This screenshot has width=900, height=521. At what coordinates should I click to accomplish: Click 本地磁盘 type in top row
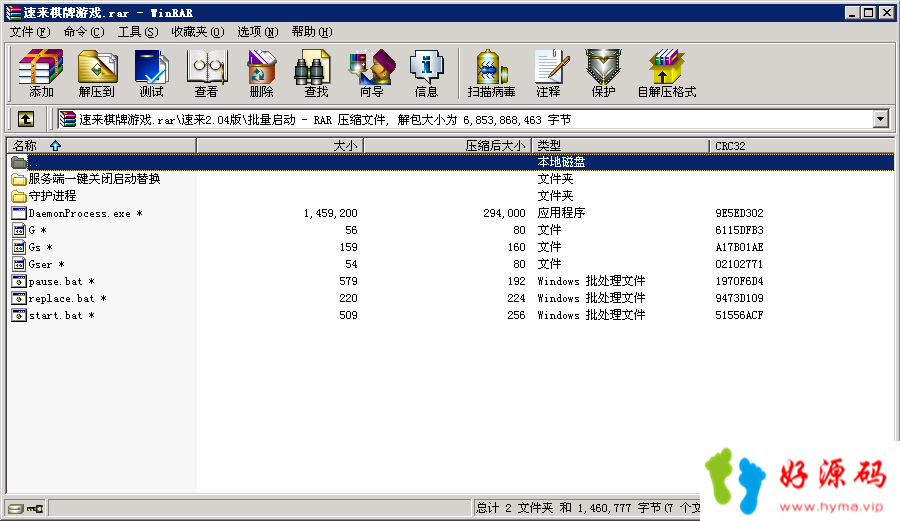click(x=561, y=162)
